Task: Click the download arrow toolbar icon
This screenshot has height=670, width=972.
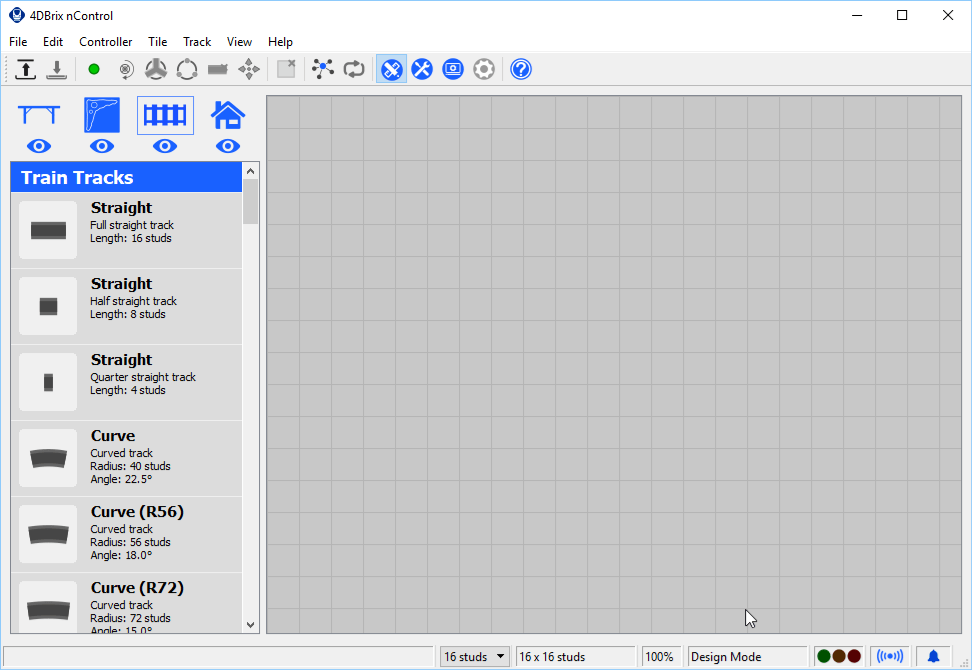Action: [x=56, y=69]
